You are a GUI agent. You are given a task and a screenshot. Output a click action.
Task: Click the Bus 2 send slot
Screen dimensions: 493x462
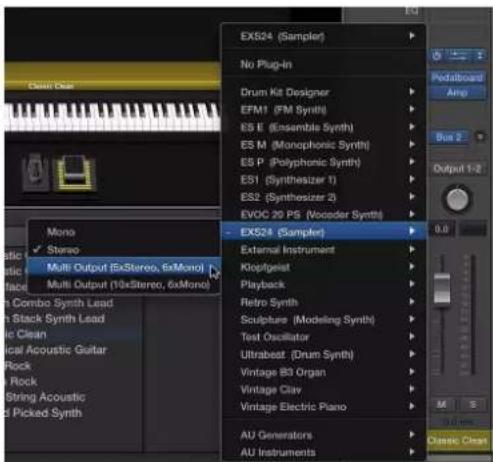(449, 137)
